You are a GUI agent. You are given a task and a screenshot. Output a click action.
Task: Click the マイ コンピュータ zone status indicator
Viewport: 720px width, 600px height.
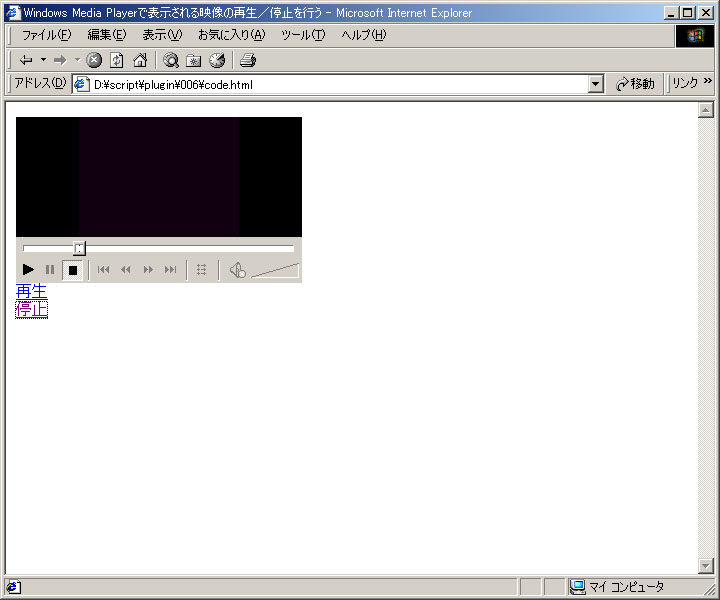point(617,587)
